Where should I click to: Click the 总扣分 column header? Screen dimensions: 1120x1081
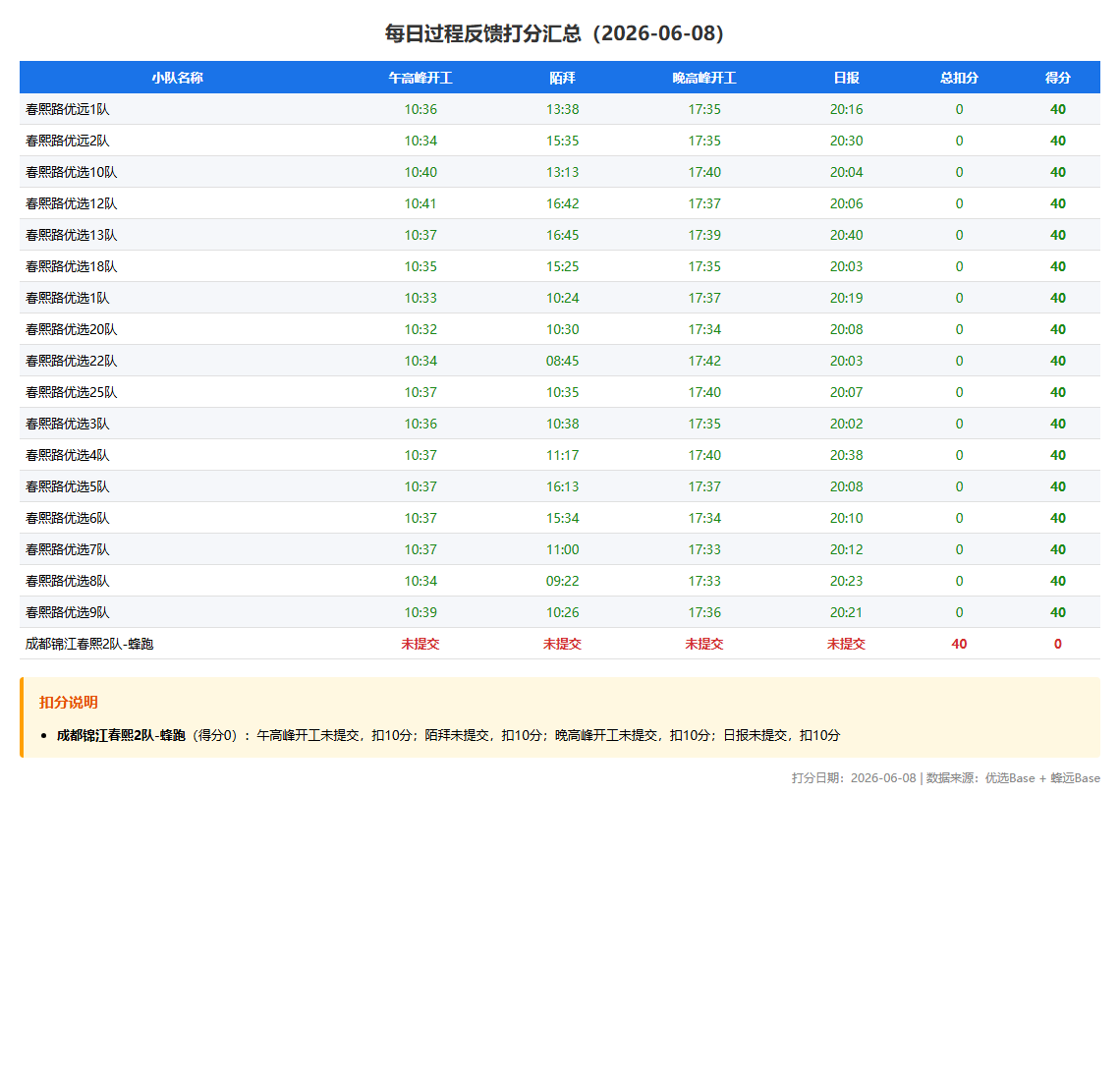pos(959,78)
